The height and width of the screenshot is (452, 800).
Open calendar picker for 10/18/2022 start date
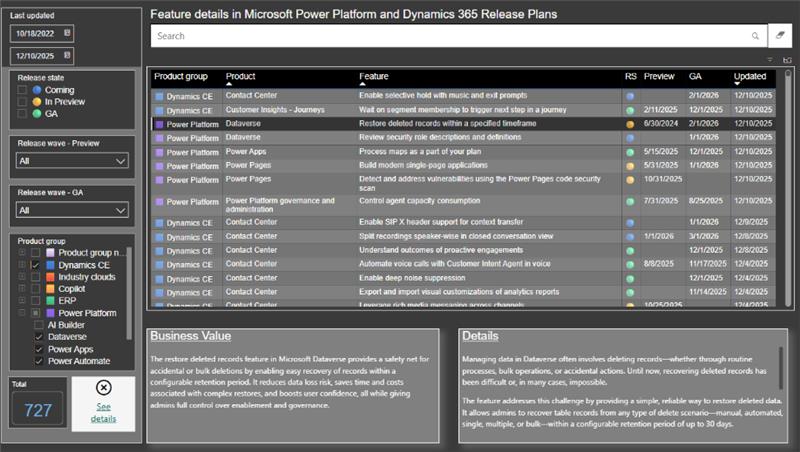click(67, 33)
